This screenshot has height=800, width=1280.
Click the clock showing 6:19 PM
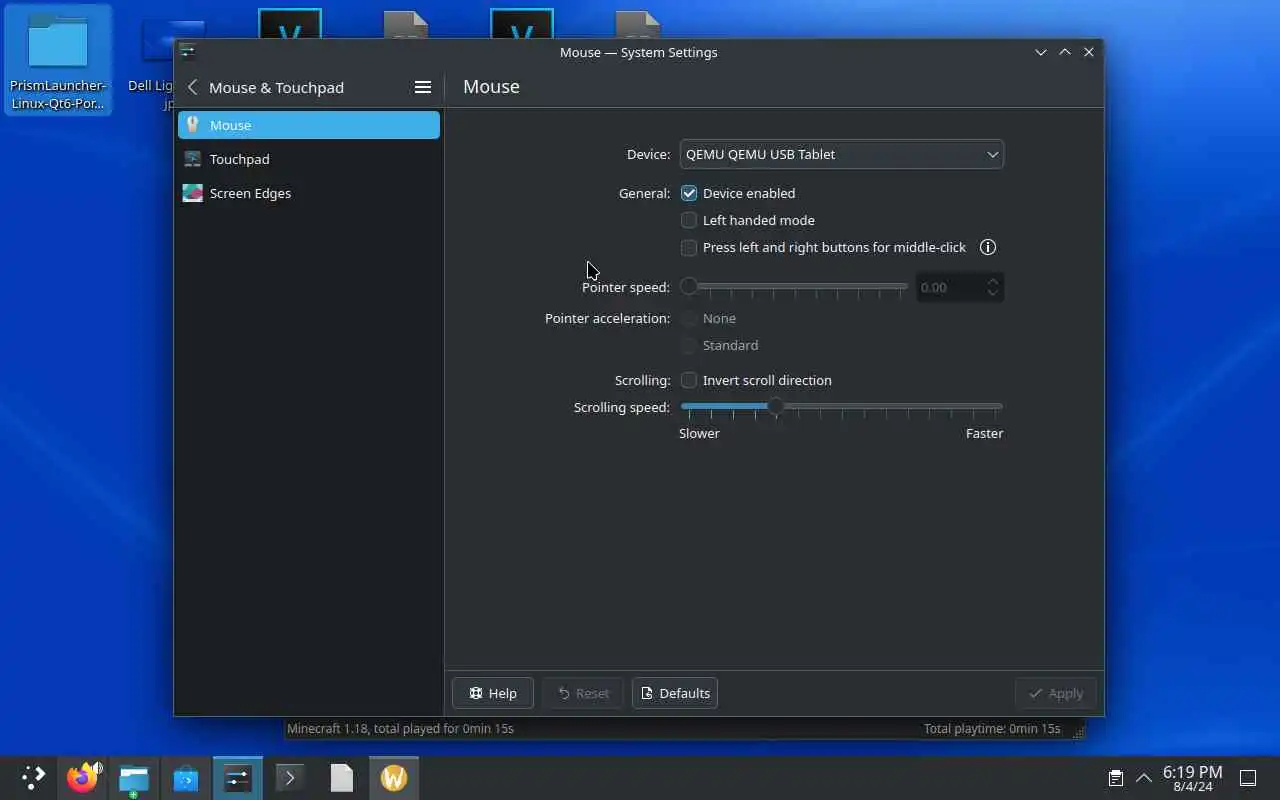[x=1192, y=778]
